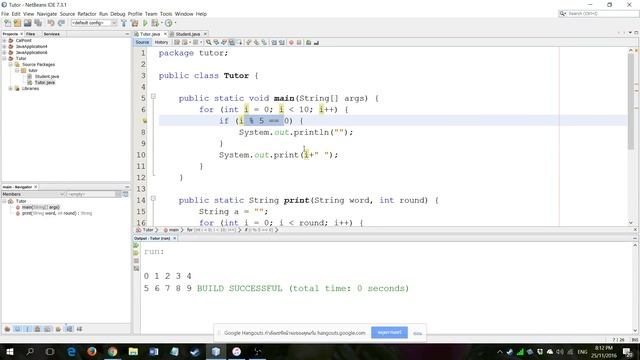Click the Save All toolbar icon
The height and width of the screenshot is (360, 640).
[x=38, y=23]
